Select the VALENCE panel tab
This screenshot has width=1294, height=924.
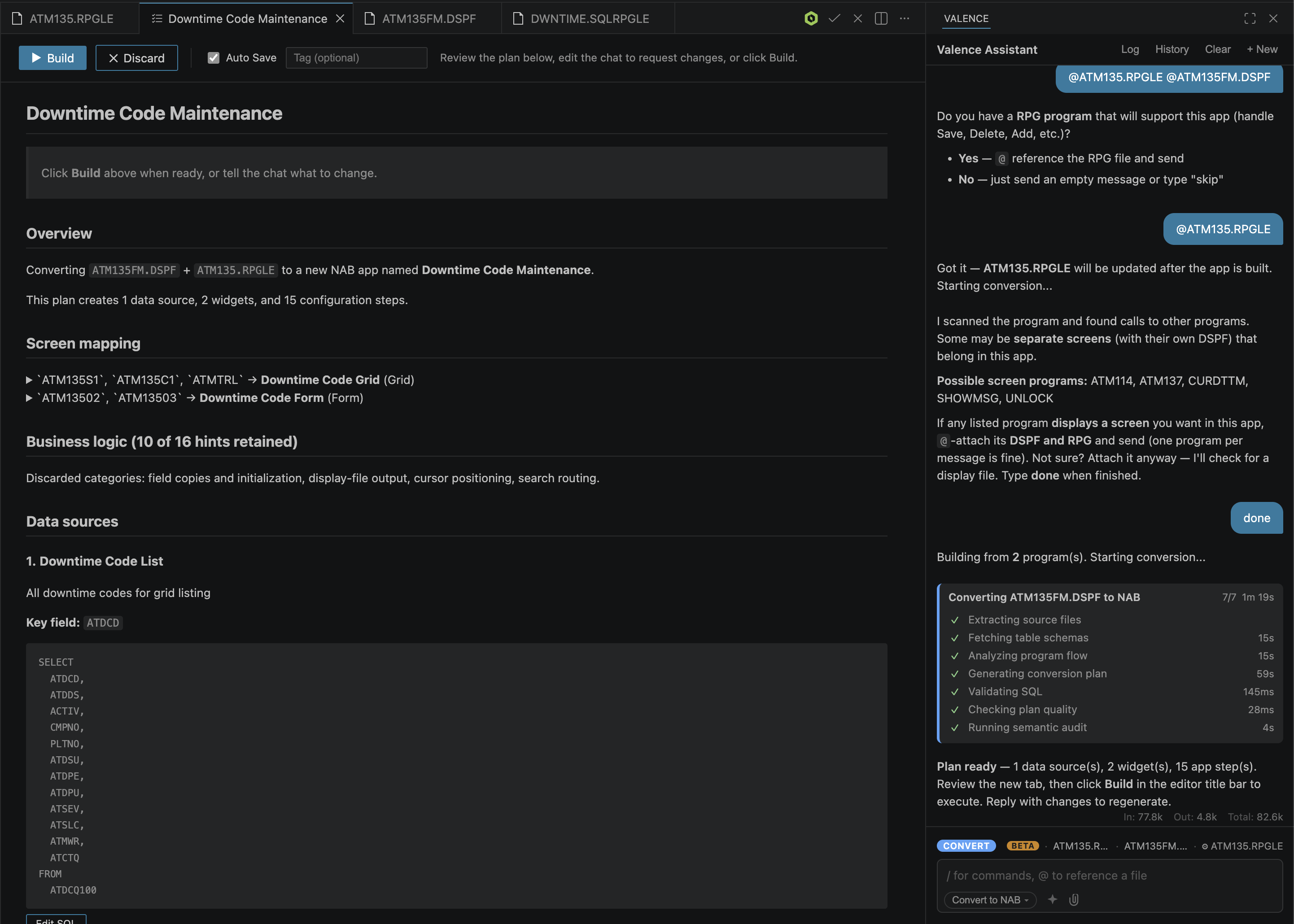[x=966, y=18]
